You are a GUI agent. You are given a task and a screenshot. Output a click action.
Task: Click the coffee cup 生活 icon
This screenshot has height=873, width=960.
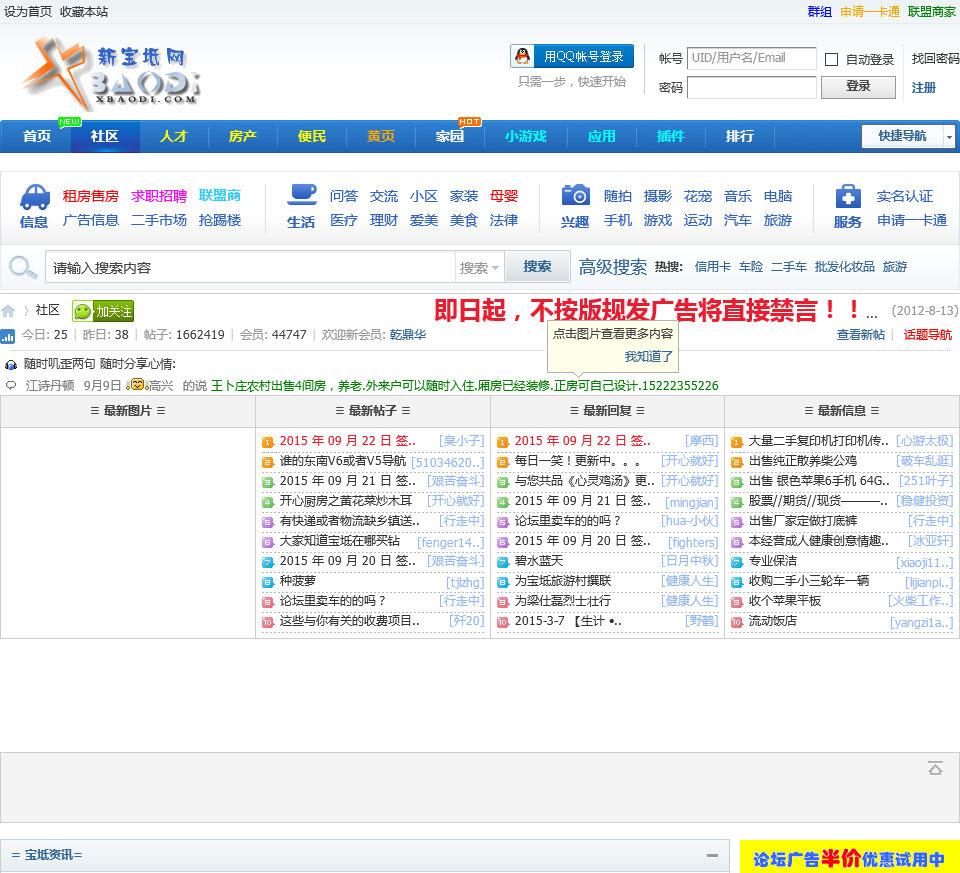tap(301, 195)
